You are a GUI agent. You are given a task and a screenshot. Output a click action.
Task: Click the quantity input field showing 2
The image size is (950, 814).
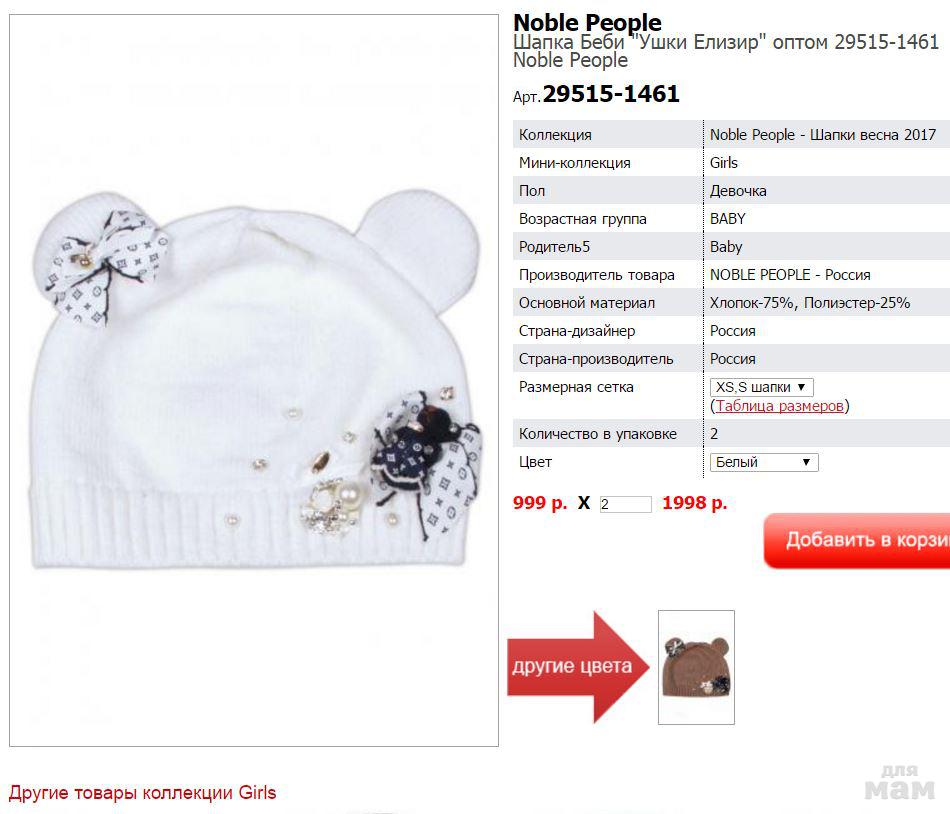[626, 504]
